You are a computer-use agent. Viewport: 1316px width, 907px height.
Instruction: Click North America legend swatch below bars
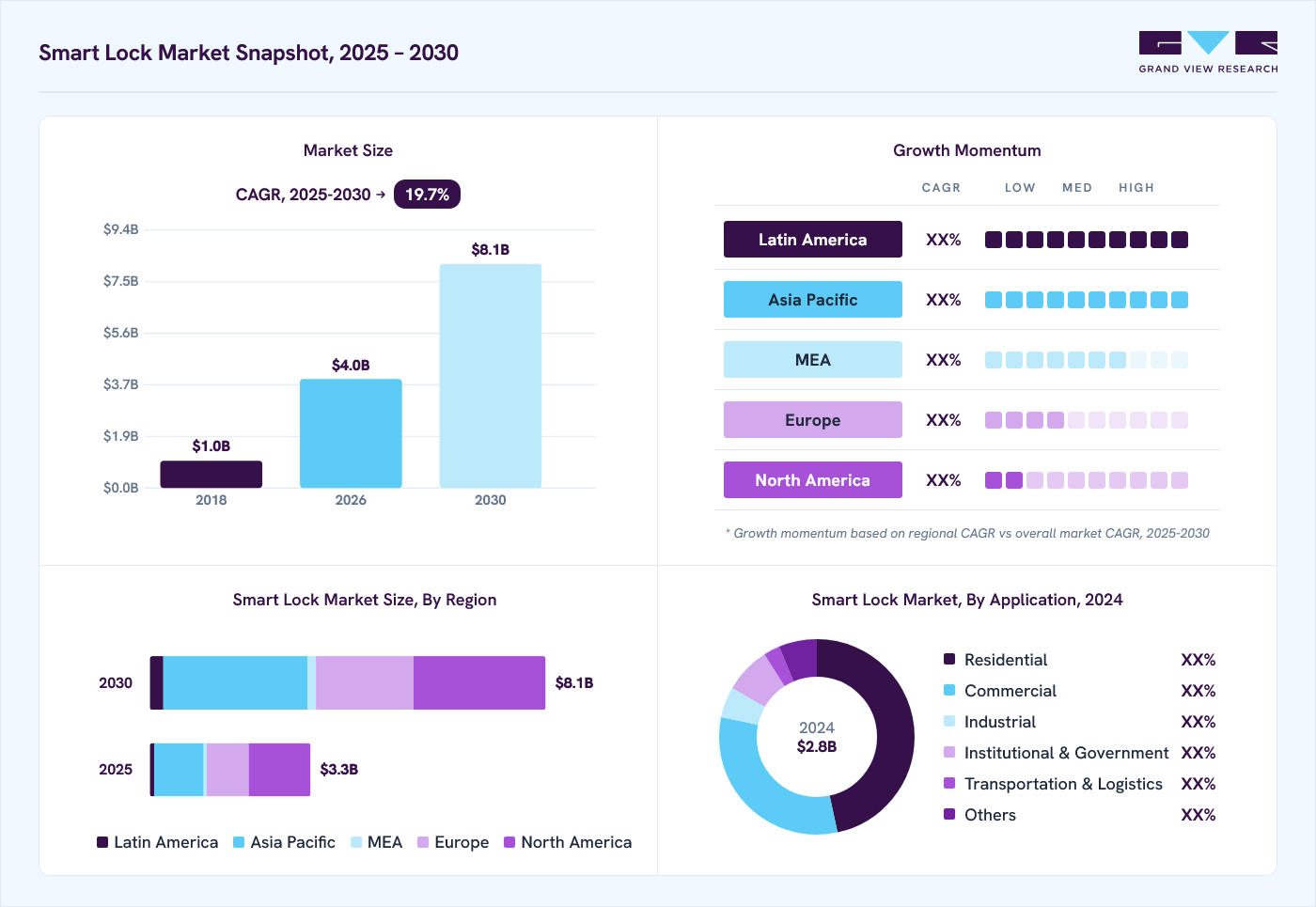point(509,842)
